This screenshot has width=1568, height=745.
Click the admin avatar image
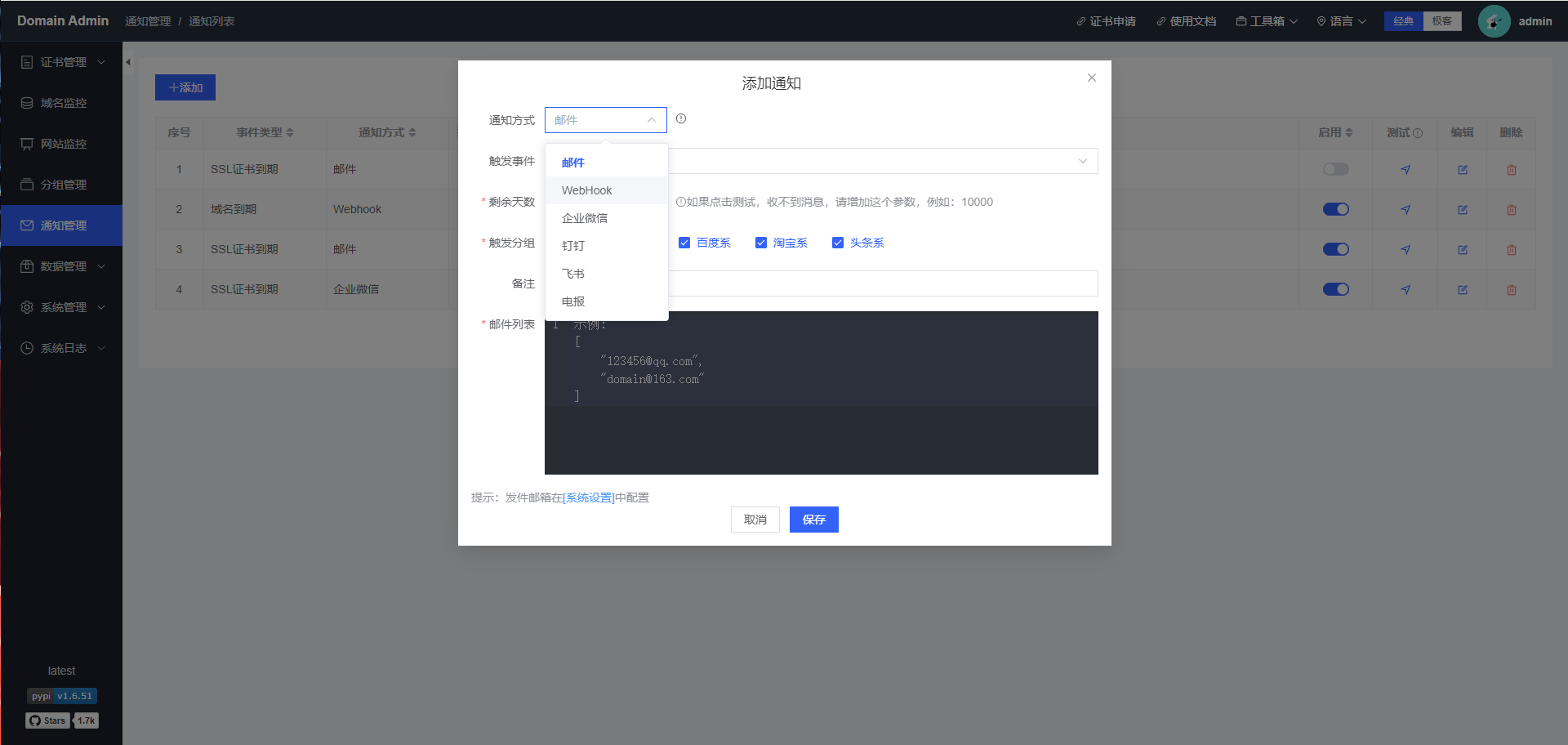(x=1494, y=21)
